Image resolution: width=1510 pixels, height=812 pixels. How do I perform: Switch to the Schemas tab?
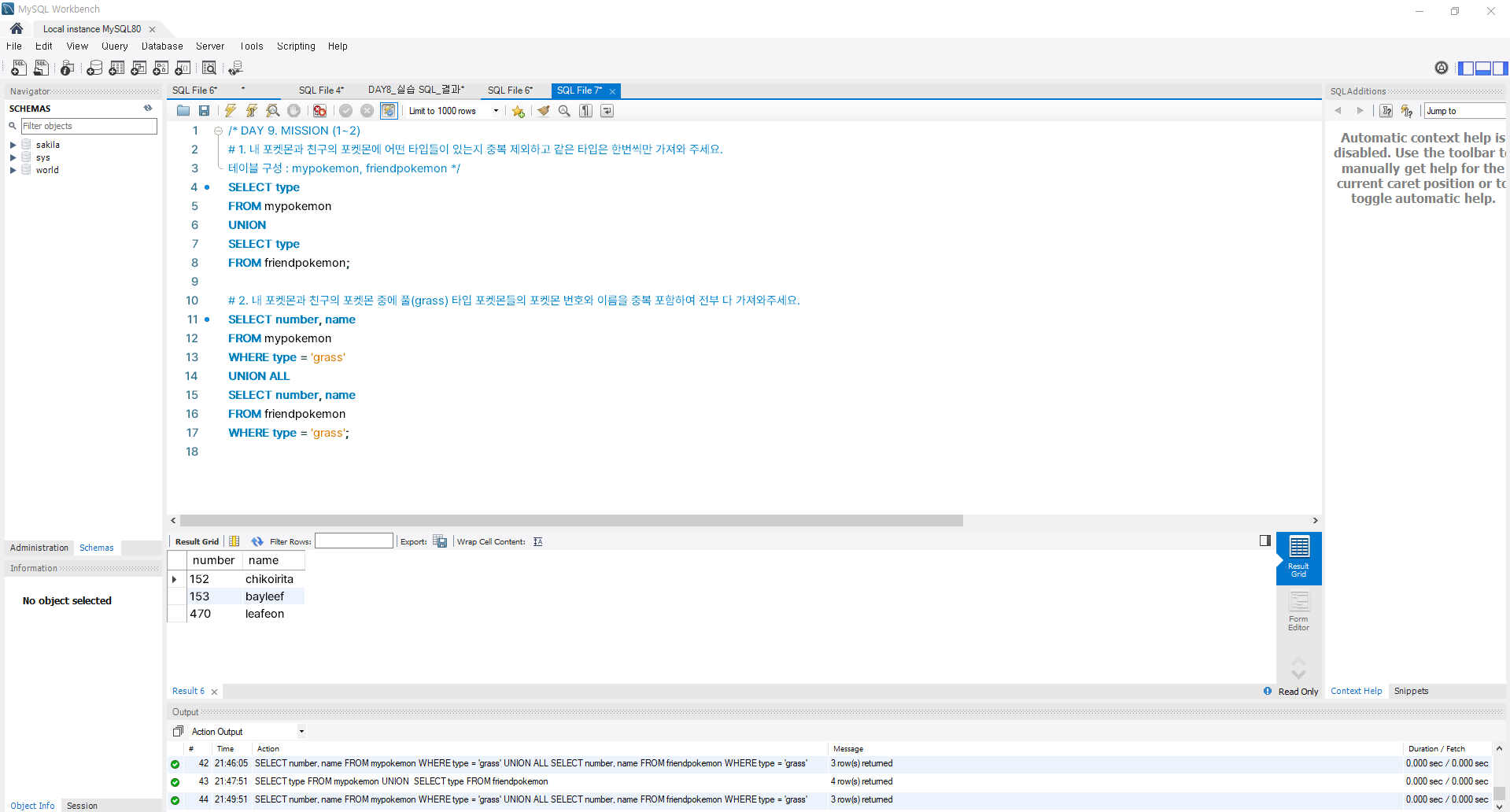[97, 548]
